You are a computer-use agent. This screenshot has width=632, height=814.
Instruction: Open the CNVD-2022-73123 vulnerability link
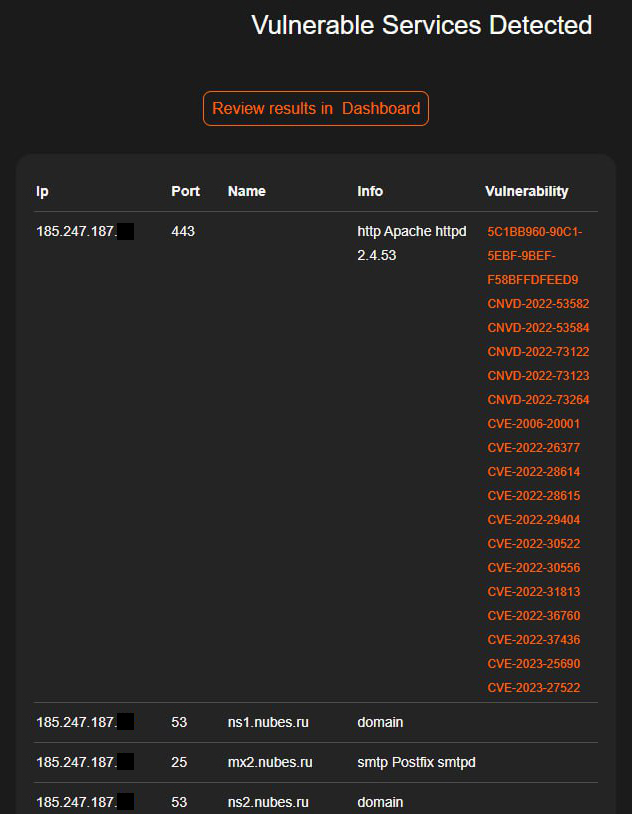[538, 376]
